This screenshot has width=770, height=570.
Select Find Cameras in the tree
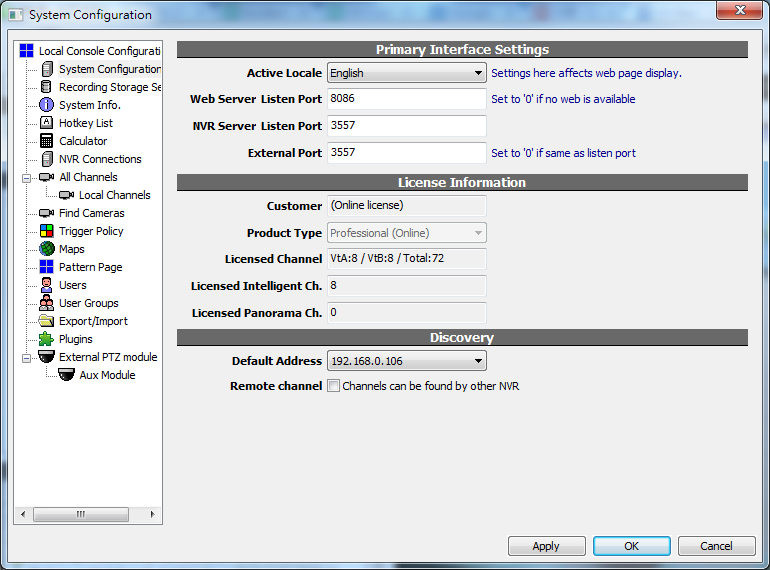(x=92, y=213)
